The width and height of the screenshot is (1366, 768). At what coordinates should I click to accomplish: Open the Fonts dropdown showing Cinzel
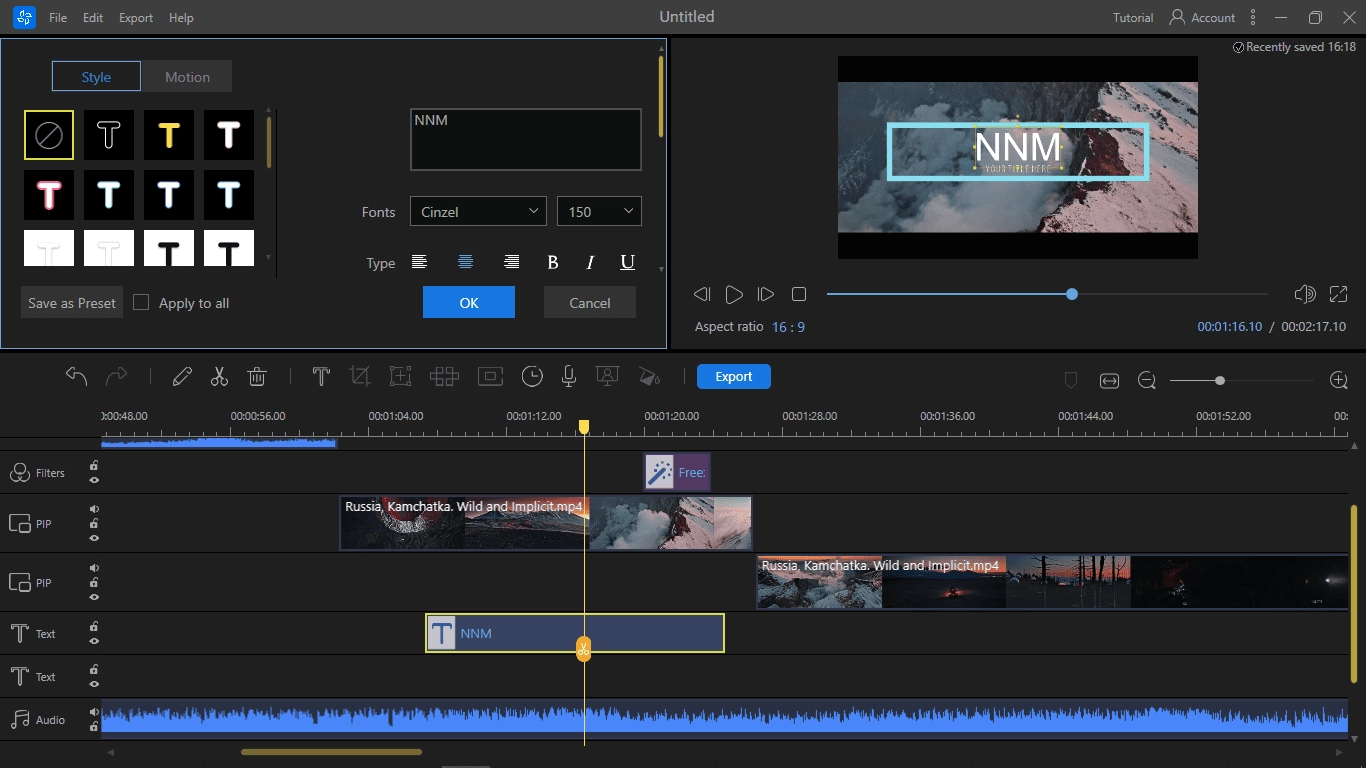tap(478, 211)
